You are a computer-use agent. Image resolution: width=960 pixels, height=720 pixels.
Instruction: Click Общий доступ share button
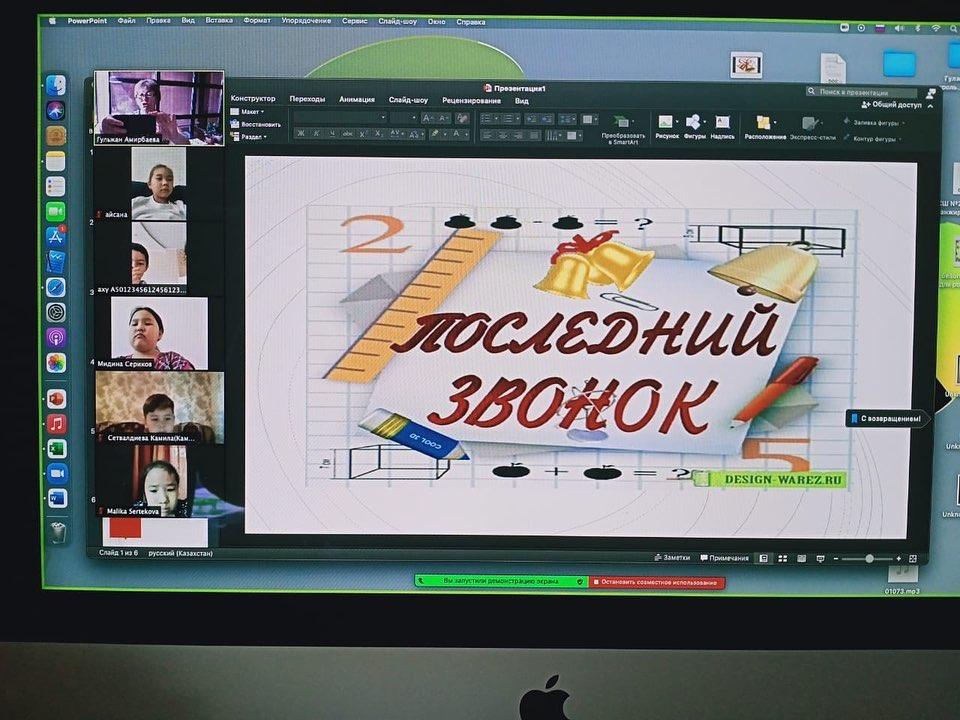tap(891, 105)
